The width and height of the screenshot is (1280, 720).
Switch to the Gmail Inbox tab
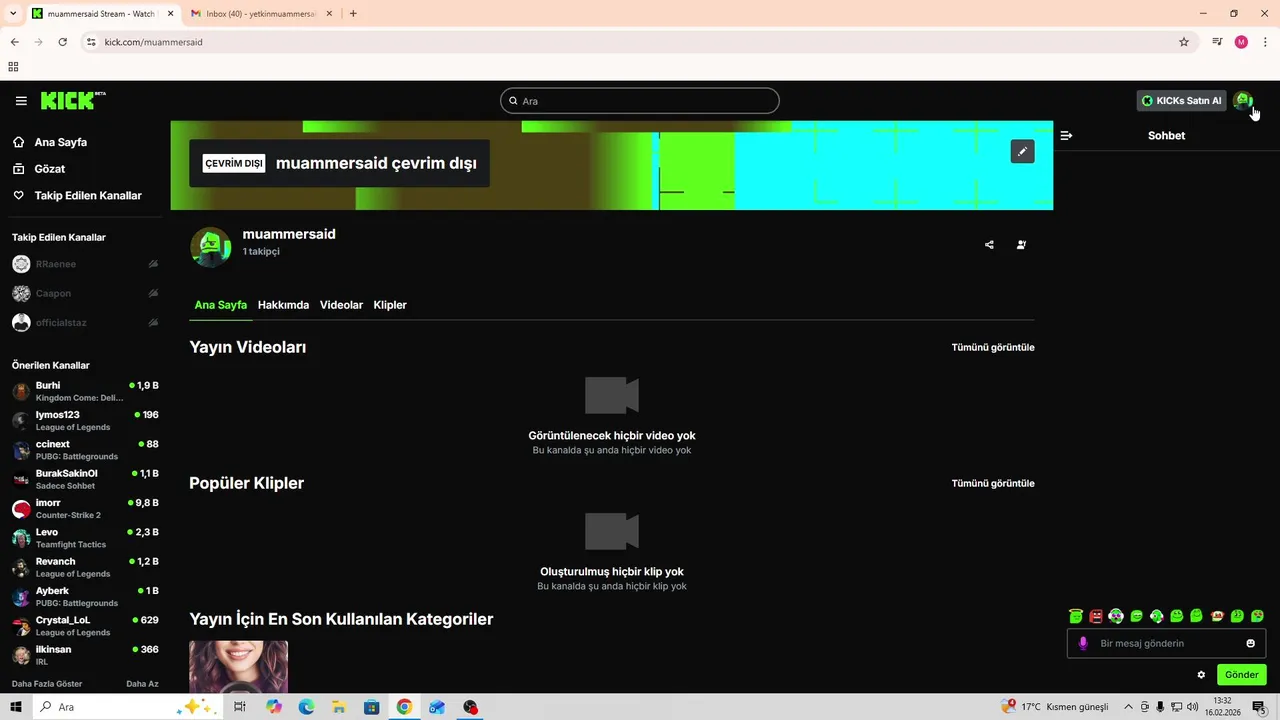coord(262,13)
